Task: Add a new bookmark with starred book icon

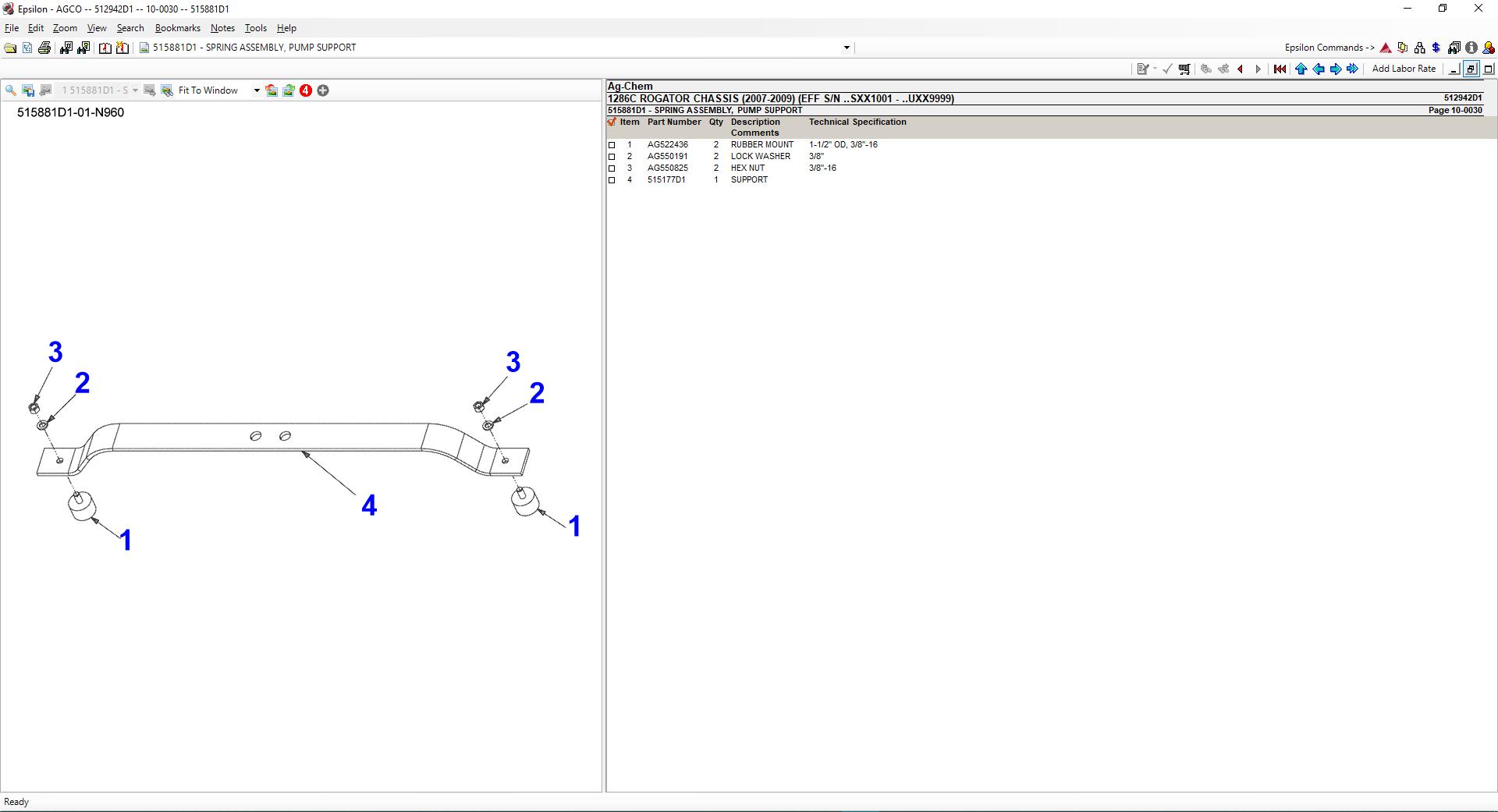Action: pos(122,48)
